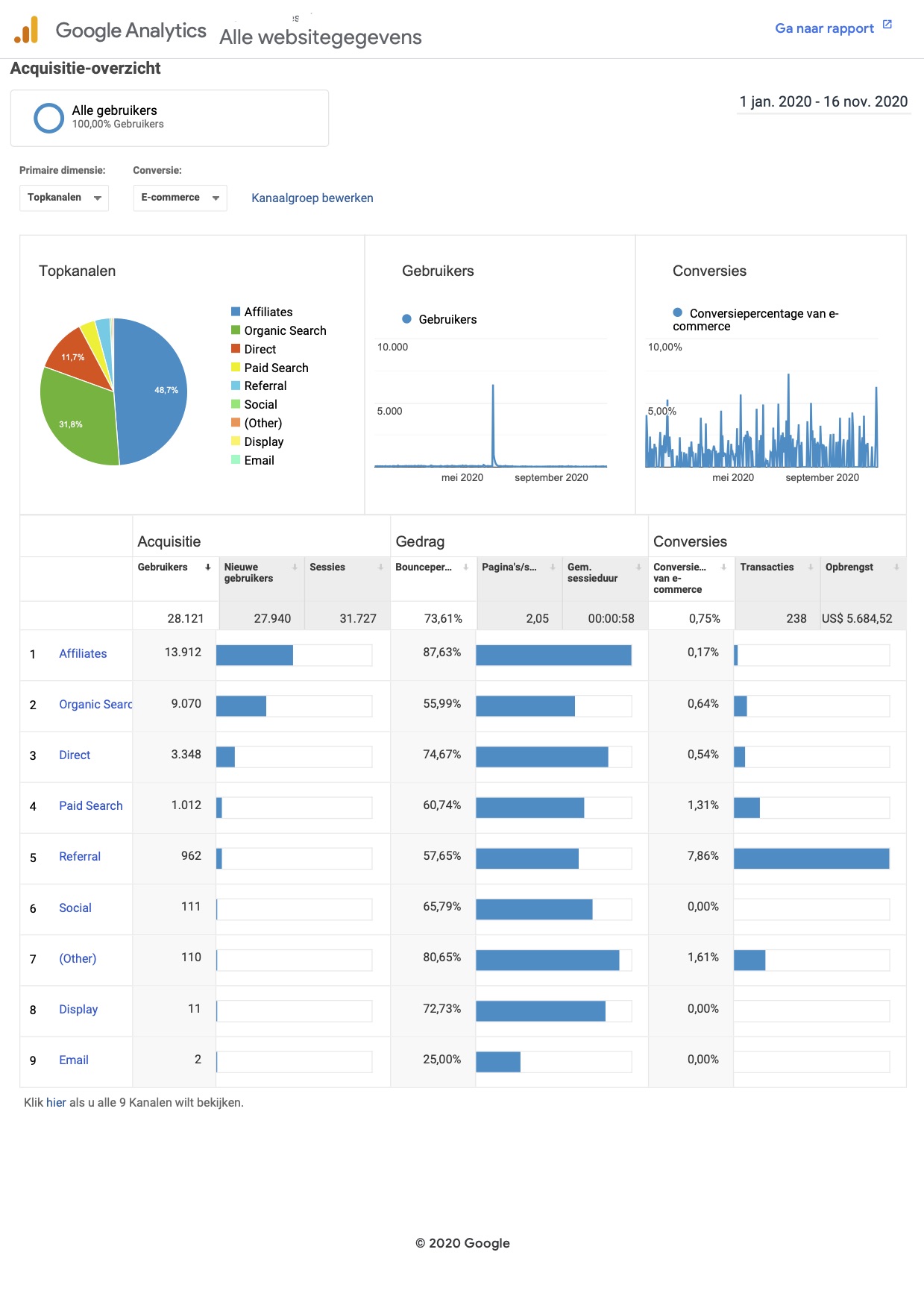The height and width of the screenshot is (1308, 924).
Task: Click the Paid Search yellow legend swatch
Action: [236, 368]
